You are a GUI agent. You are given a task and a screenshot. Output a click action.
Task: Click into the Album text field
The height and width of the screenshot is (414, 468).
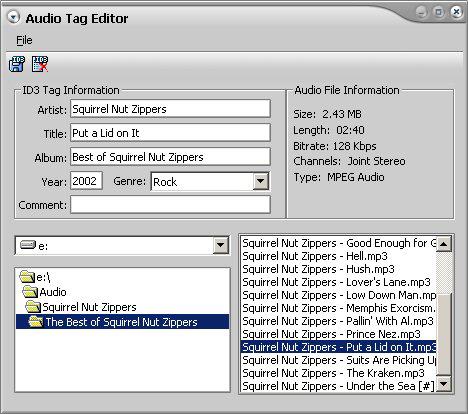click(170, 157)
